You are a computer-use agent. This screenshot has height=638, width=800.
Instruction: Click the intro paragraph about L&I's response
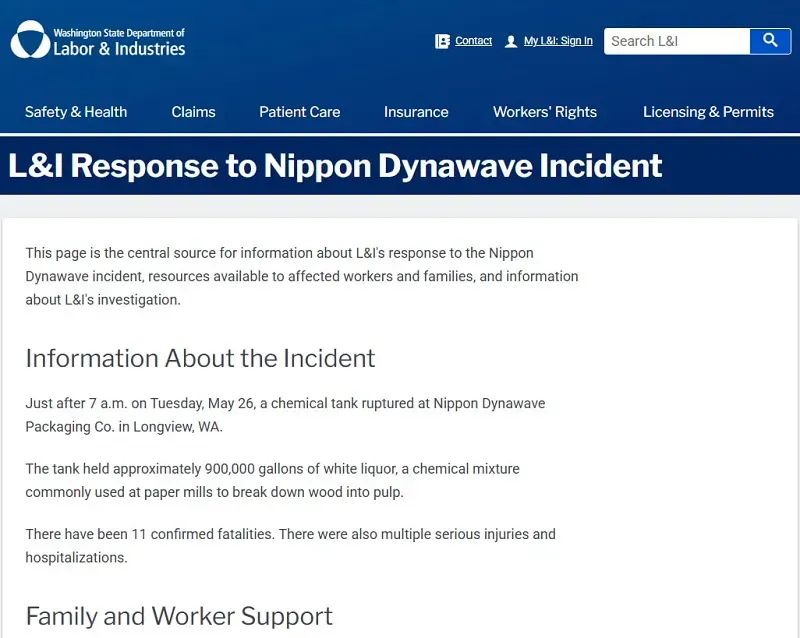point(302,276)
